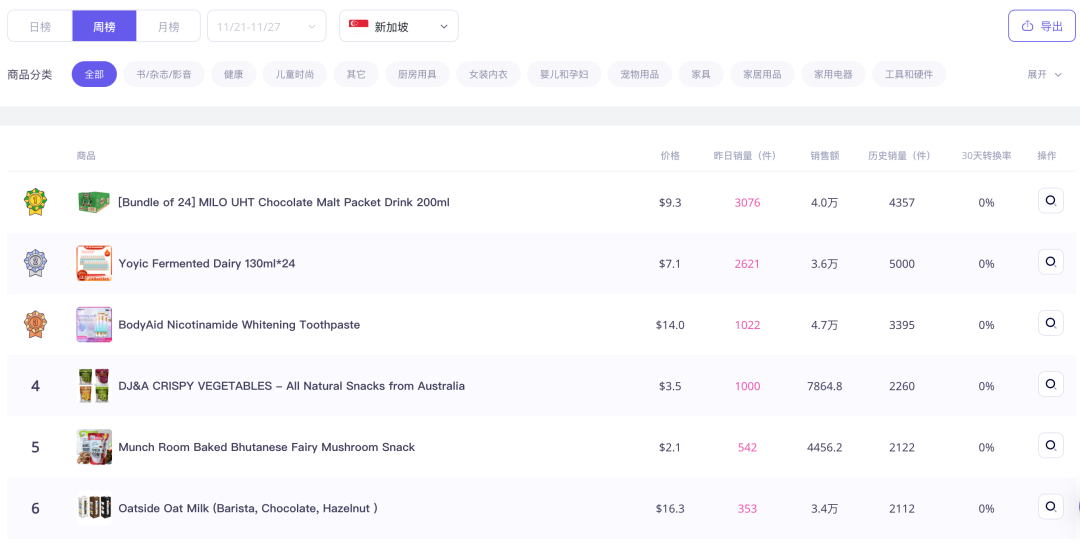Open MILO UHT Chocolate Malt Packet Drink title
This screenshot has height=542, width=1080.
(284, 202)
